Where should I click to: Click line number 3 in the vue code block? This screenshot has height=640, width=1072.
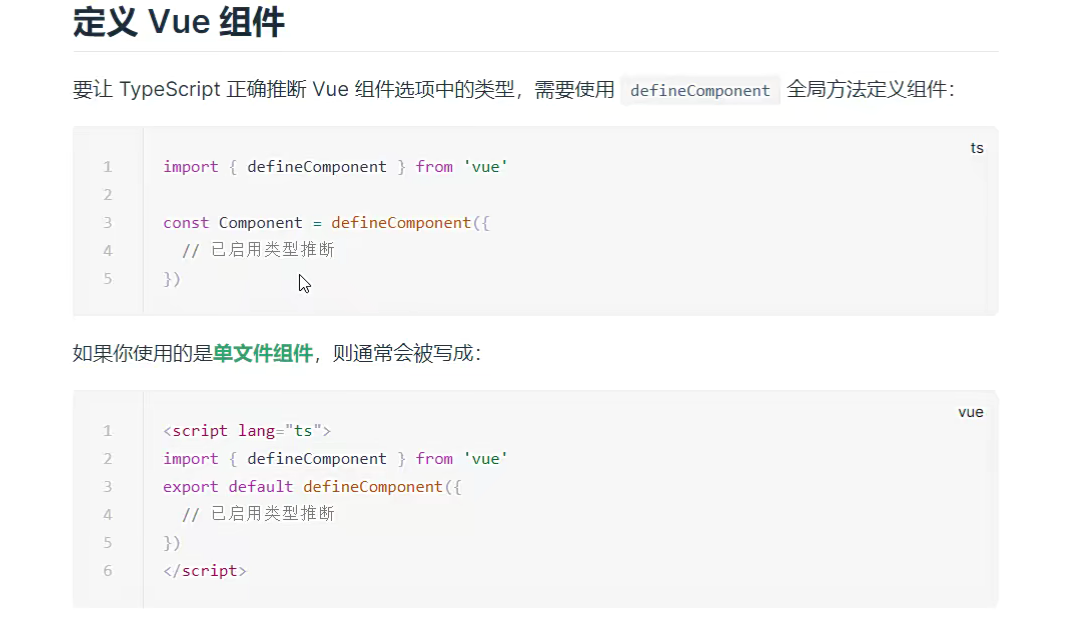pyautogui.click(x=107, y=487)
